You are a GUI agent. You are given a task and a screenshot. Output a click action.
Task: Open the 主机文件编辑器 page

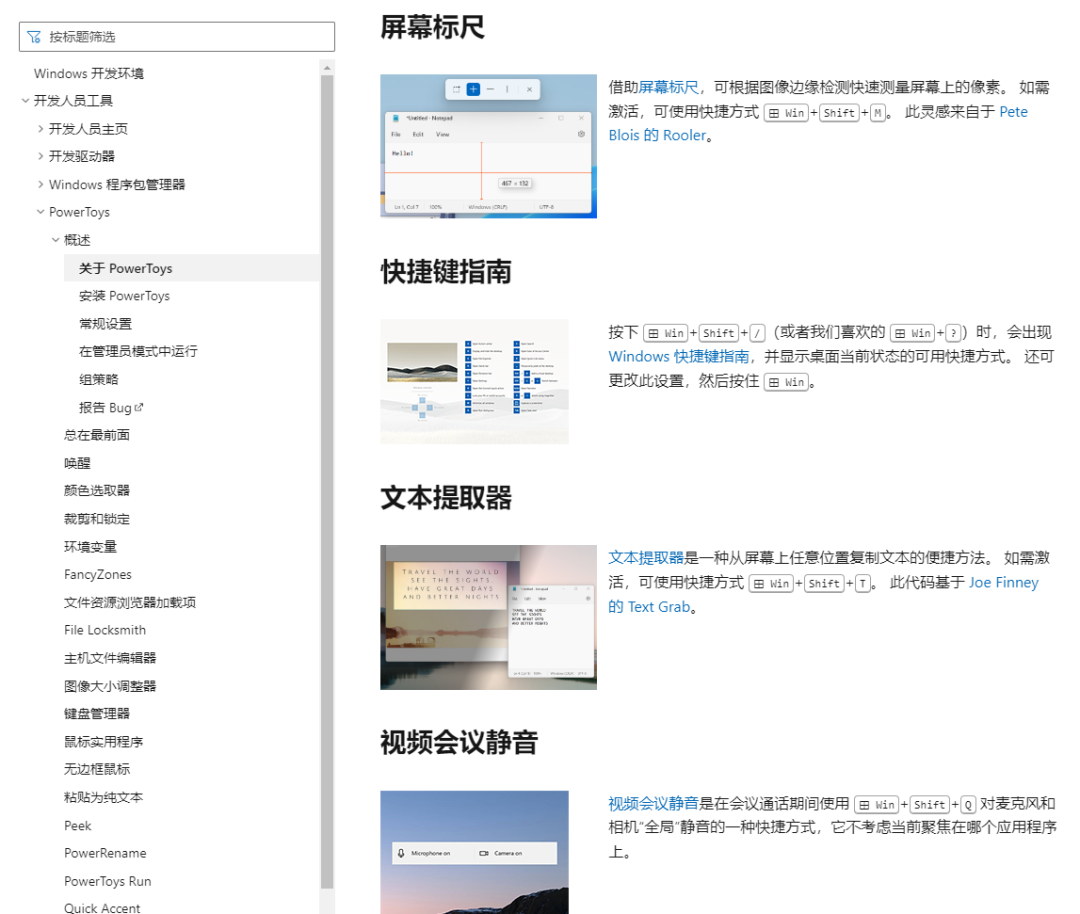110,658
